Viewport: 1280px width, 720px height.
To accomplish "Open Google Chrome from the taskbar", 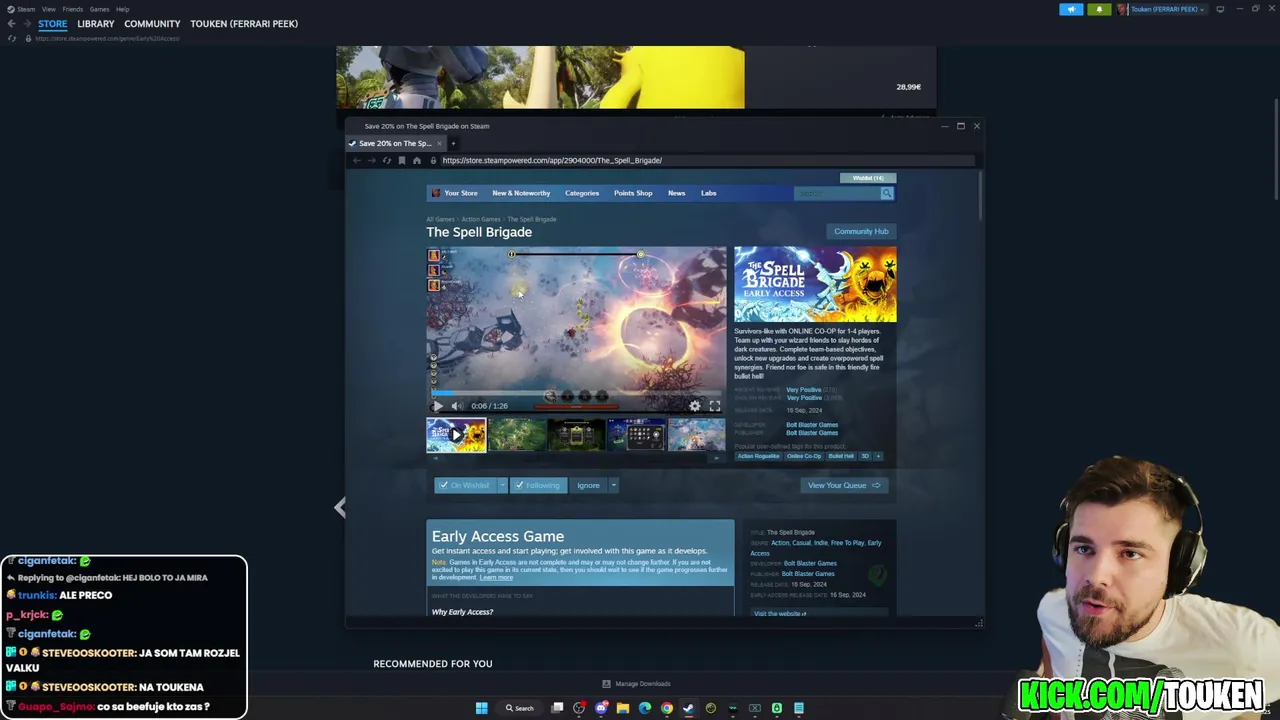I will tap(667, 708).
